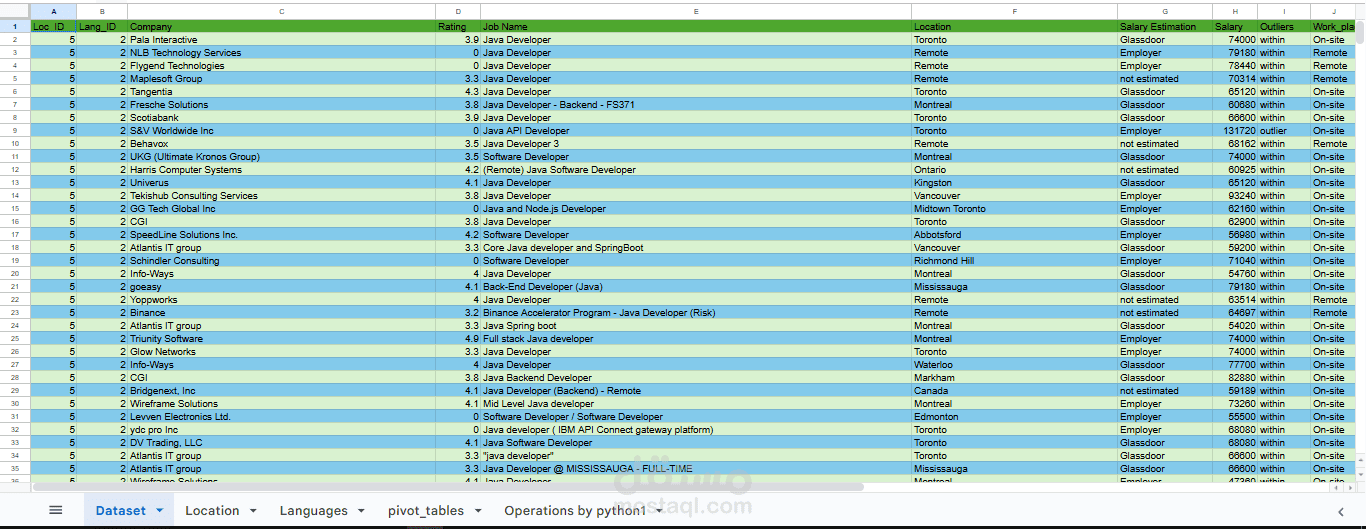
Task: Select the Pala Interactive cell
Action: [x=282, y=39]
